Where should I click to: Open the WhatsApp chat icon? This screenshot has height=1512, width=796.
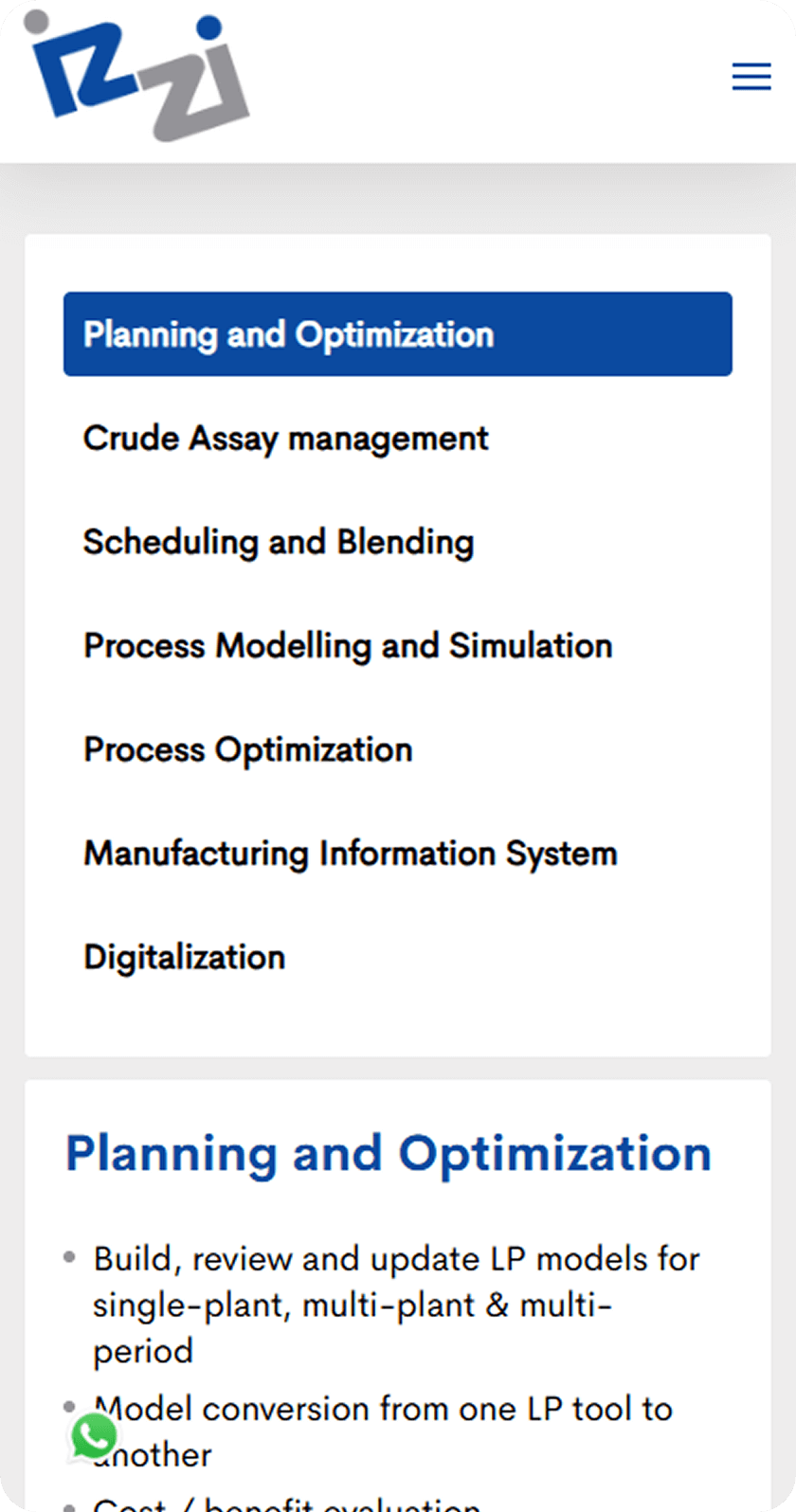(x=95, y=1437)
